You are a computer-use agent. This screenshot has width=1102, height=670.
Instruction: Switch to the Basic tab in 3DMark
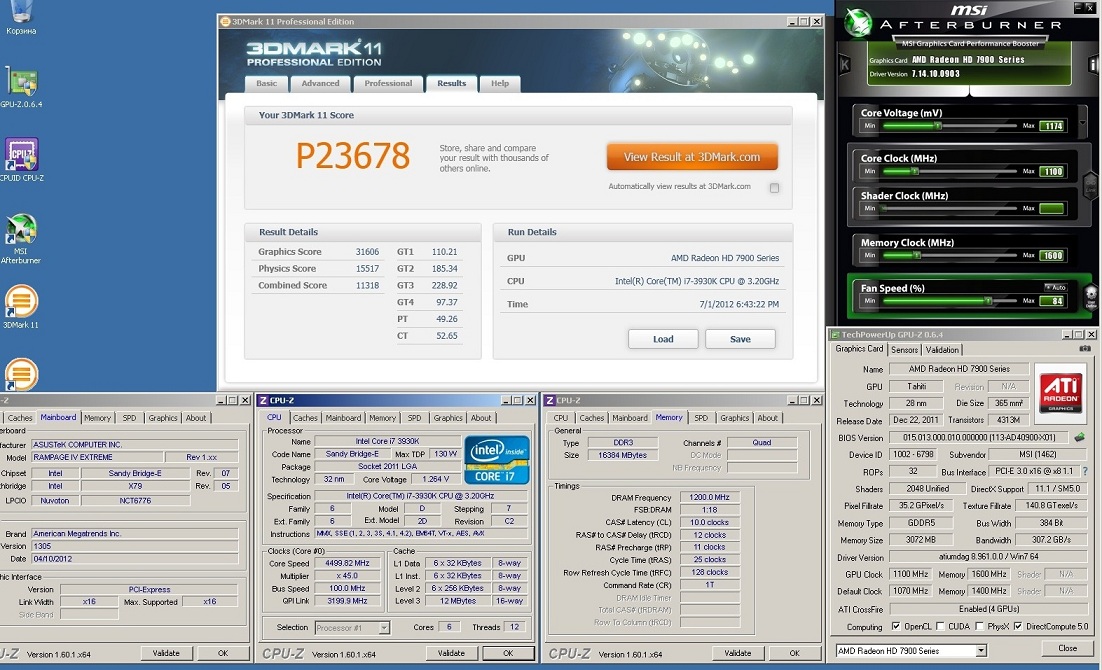pos(266,84)
